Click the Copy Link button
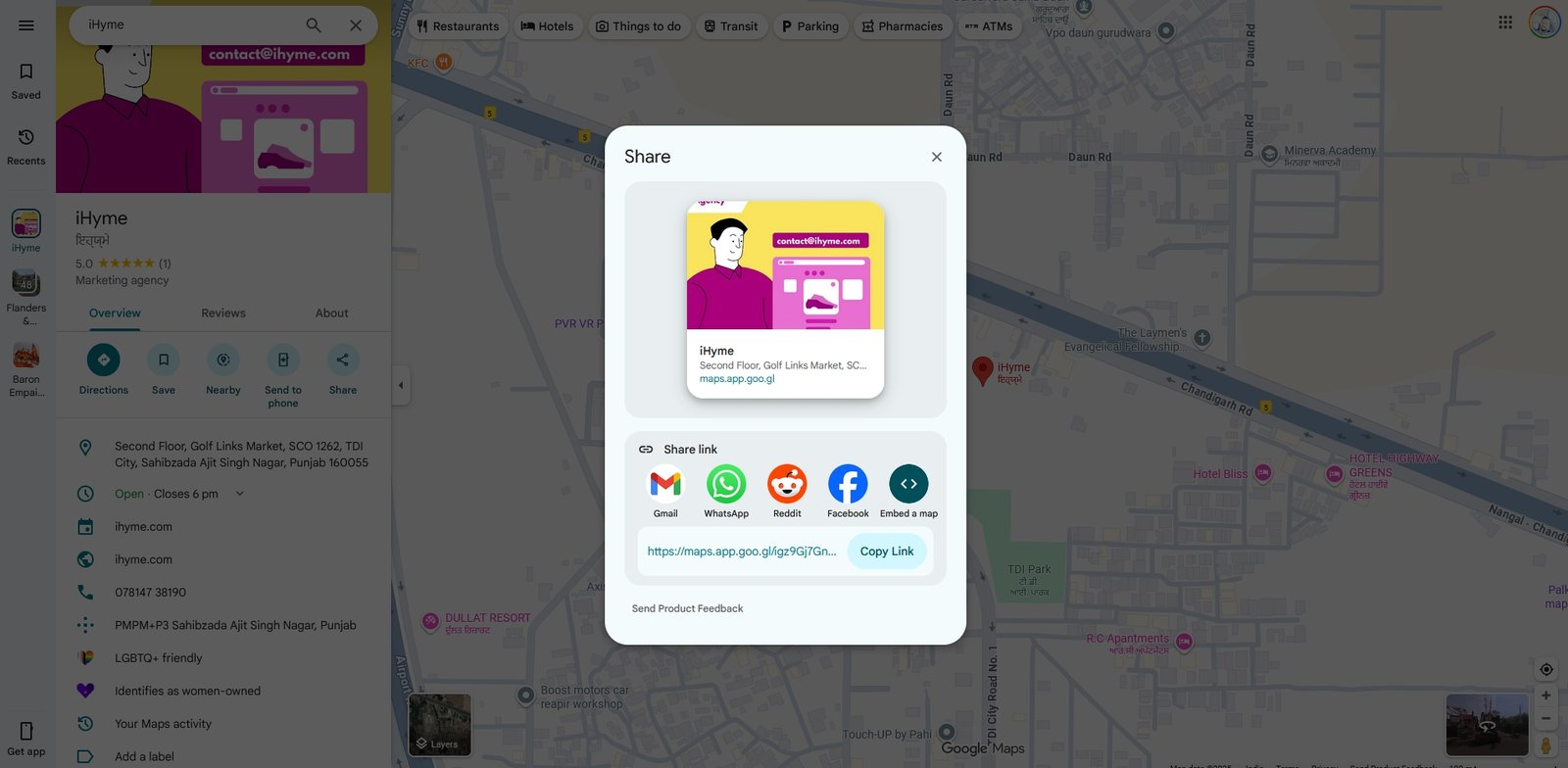1568x768 pixels. coord(887,552)
